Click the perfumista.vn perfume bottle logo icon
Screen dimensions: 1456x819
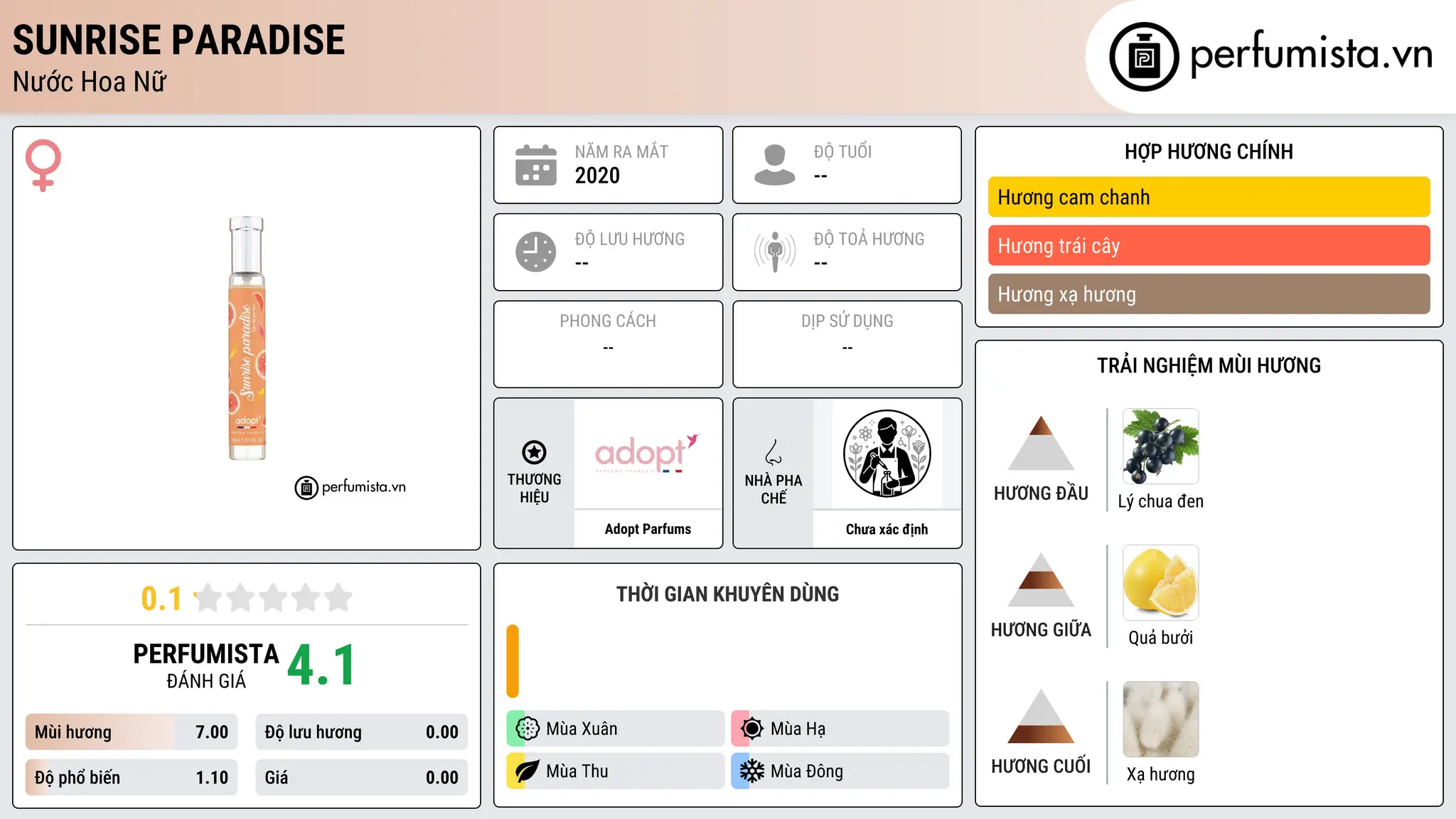tap(1144, 57)
